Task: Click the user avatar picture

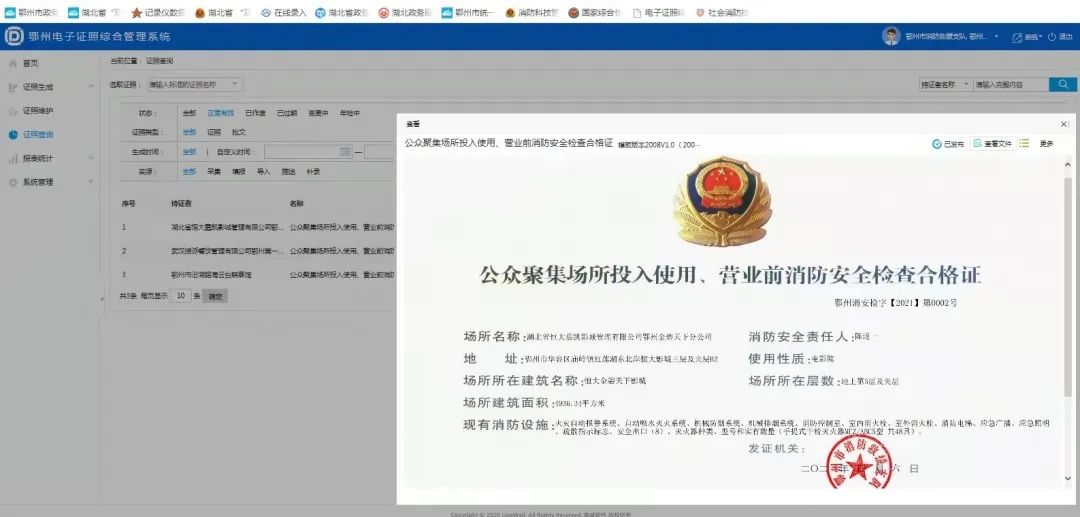Action: click(891, 36)
